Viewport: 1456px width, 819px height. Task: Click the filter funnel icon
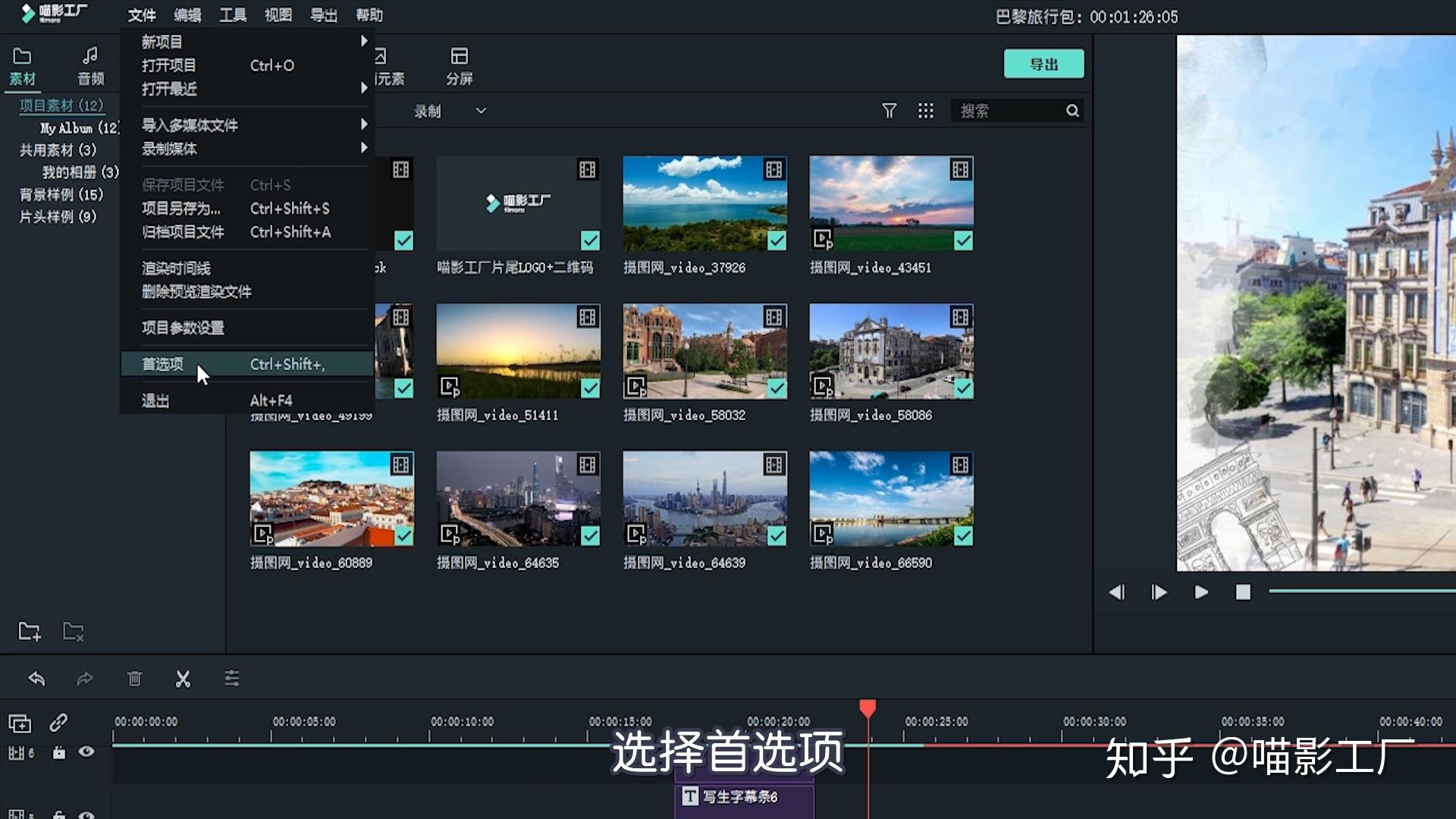coord(890,111)
